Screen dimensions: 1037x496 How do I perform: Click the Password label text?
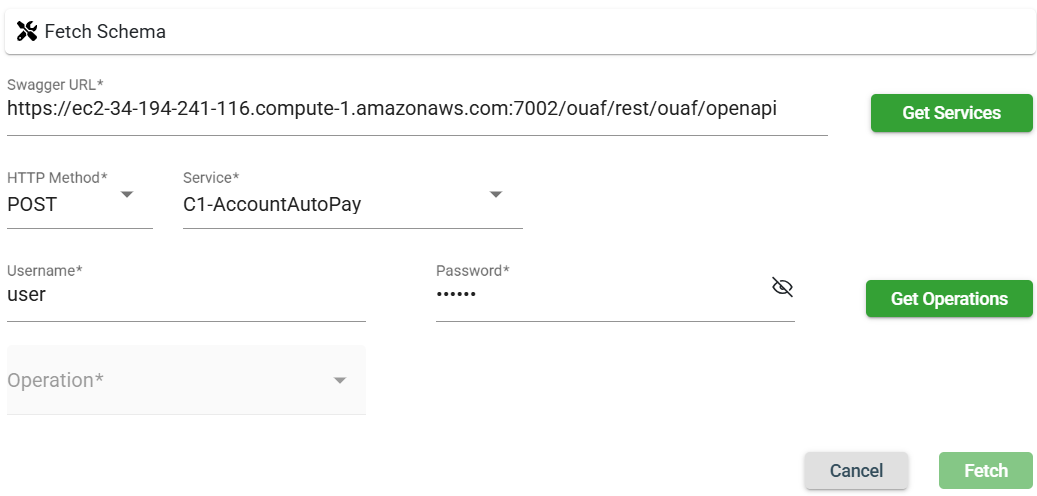tap(472, 270)
